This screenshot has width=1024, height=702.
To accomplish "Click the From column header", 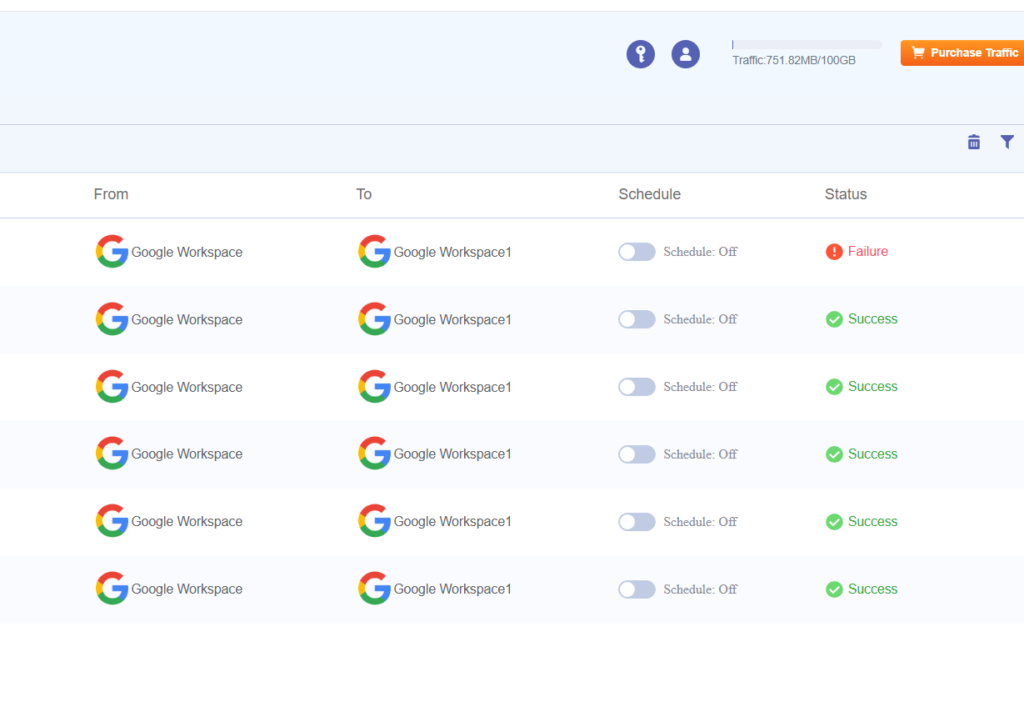I will [111, 194].
